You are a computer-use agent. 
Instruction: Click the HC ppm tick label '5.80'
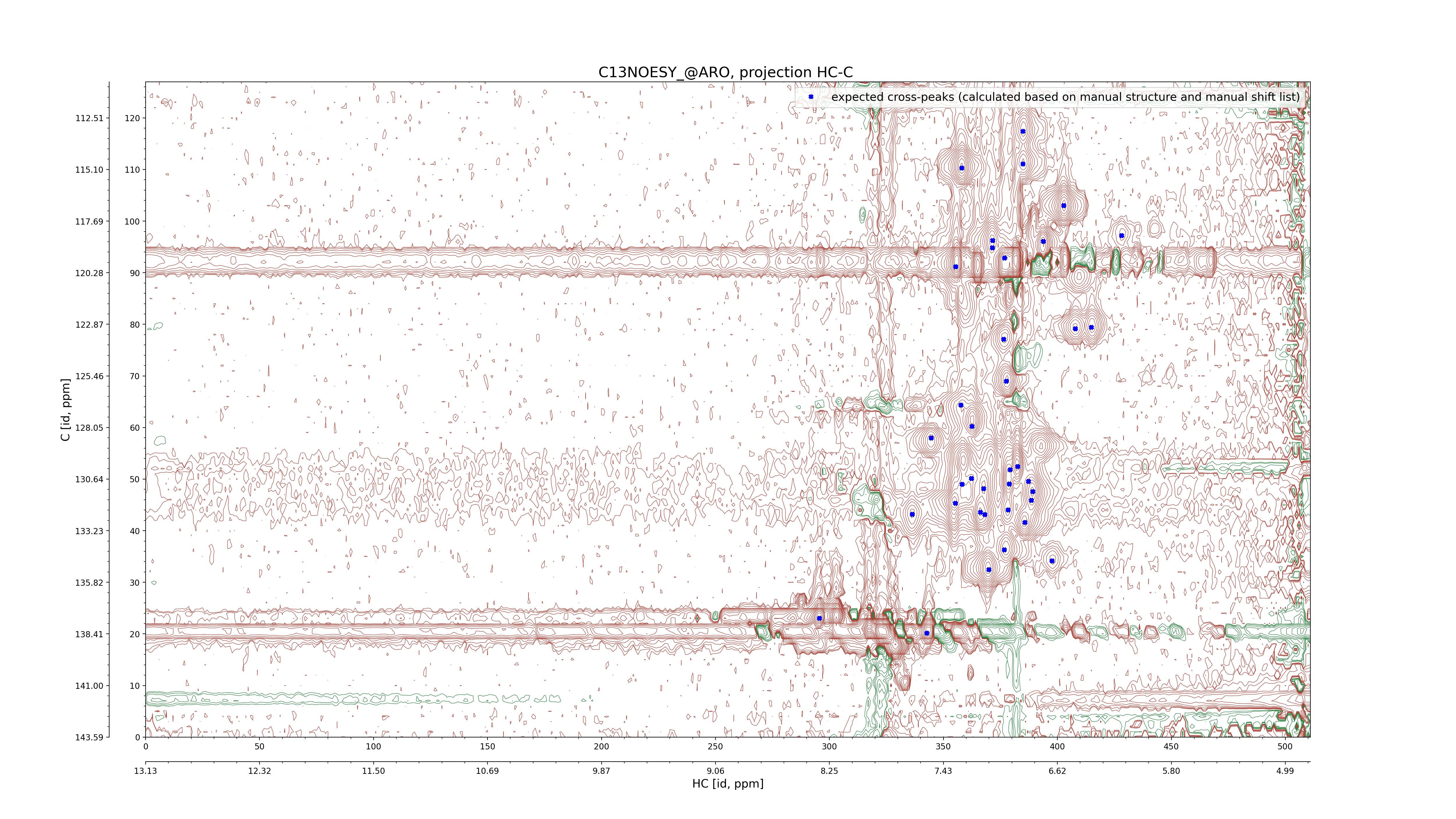1171,771
